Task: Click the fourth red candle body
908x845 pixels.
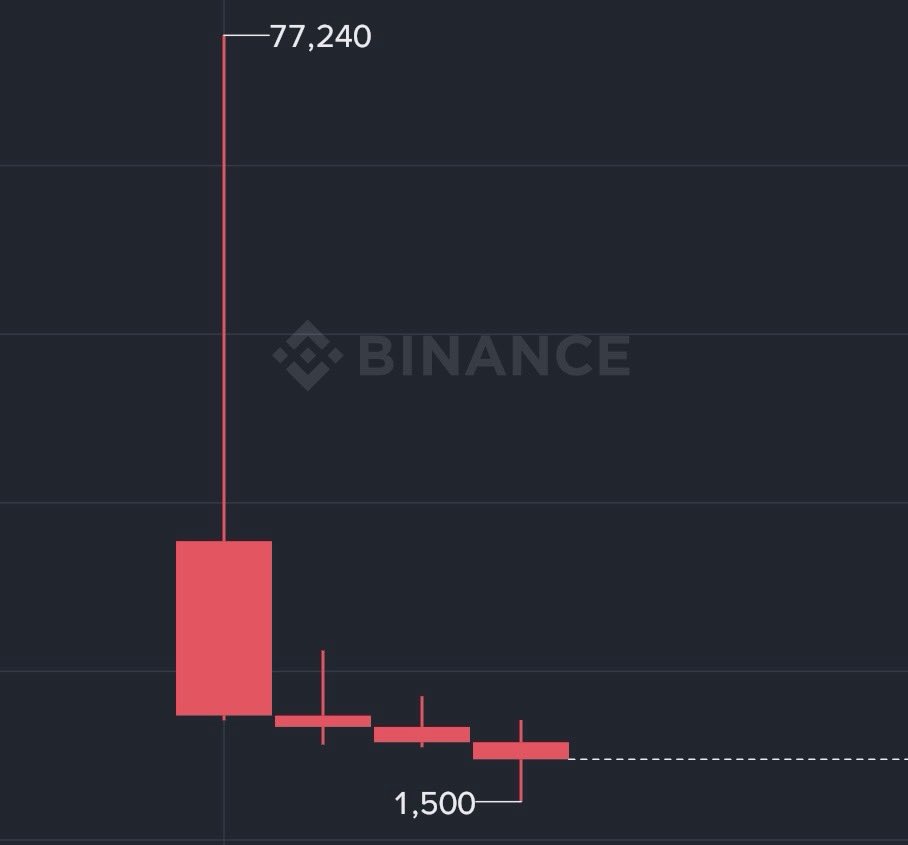Action: [x=521, y=750]
